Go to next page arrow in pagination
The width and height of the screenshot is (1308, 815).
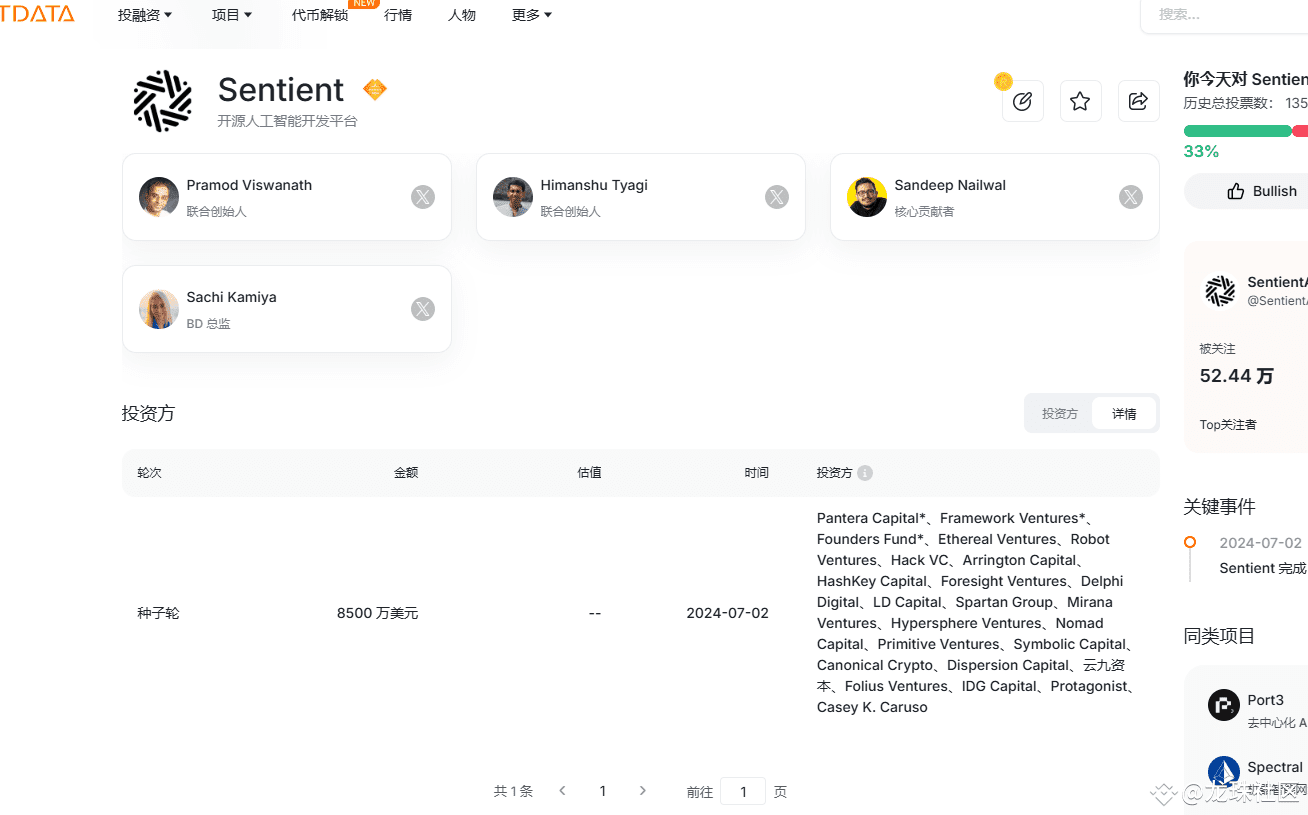[x=643, y=791]
